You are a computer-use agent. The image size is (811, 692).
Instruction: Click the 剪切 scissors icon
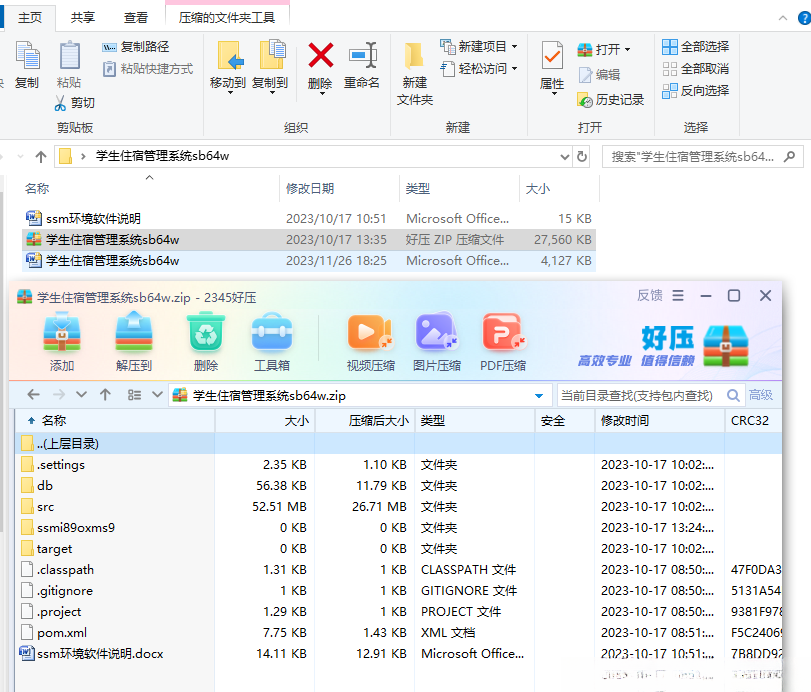[61, 103]
